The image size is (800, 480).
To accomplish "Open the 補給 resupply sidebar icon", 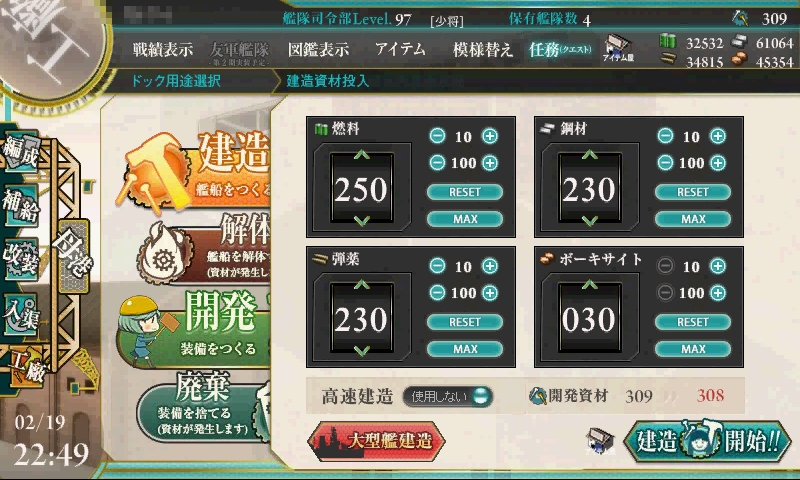I will click(x=20, y=205).
